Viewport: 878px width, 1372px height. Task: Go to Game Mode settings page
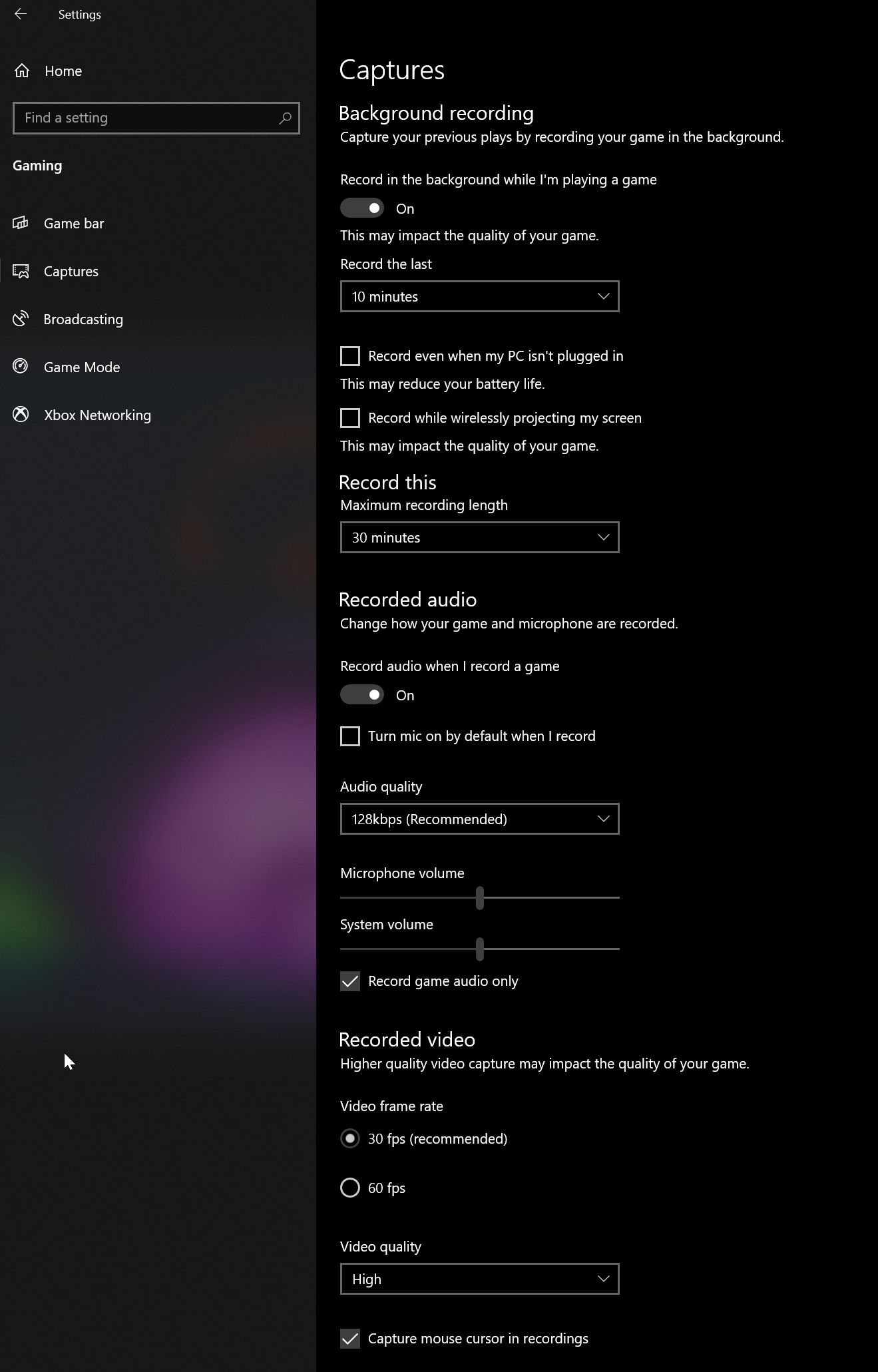pos(82,367)
